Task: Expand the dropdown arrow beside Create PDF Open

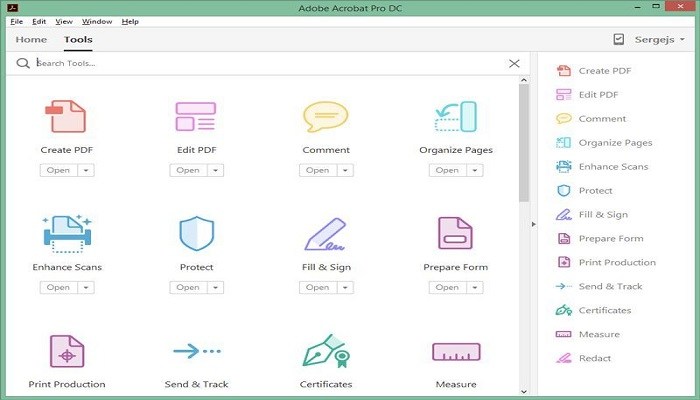Action: tap(86, 170)
